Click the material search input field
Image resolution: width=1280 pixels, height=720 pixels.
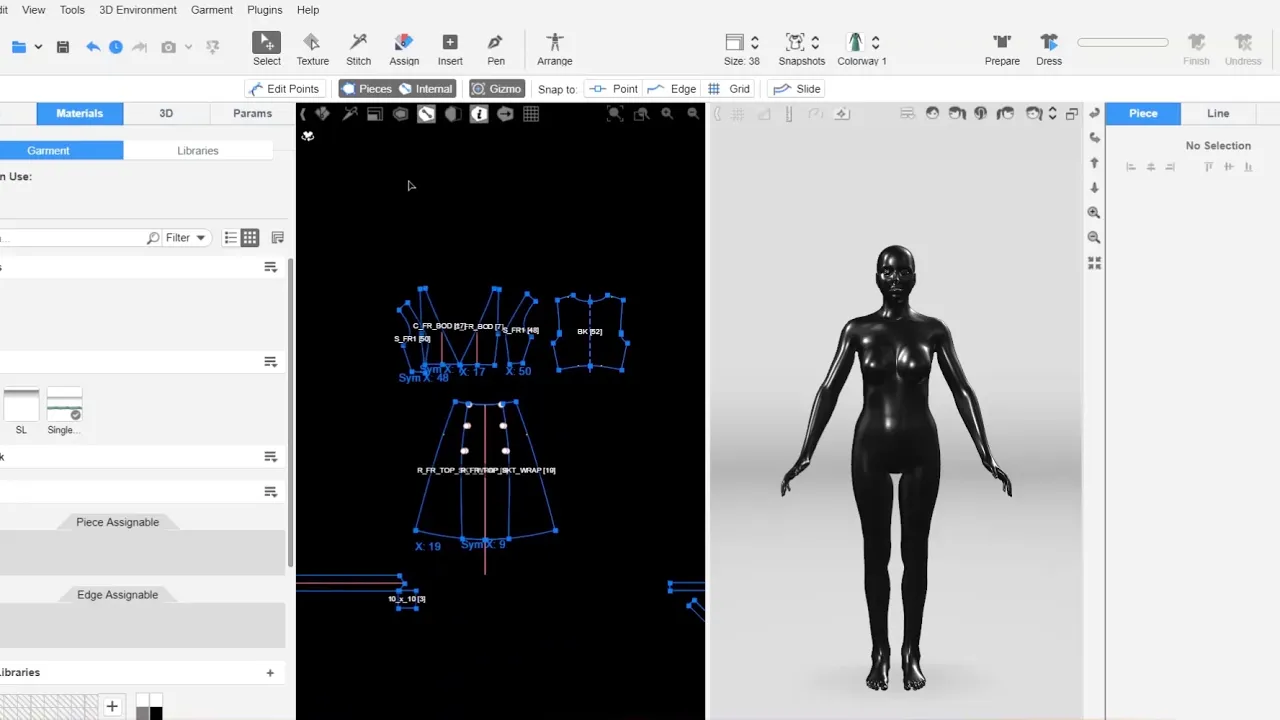[70, 238]
